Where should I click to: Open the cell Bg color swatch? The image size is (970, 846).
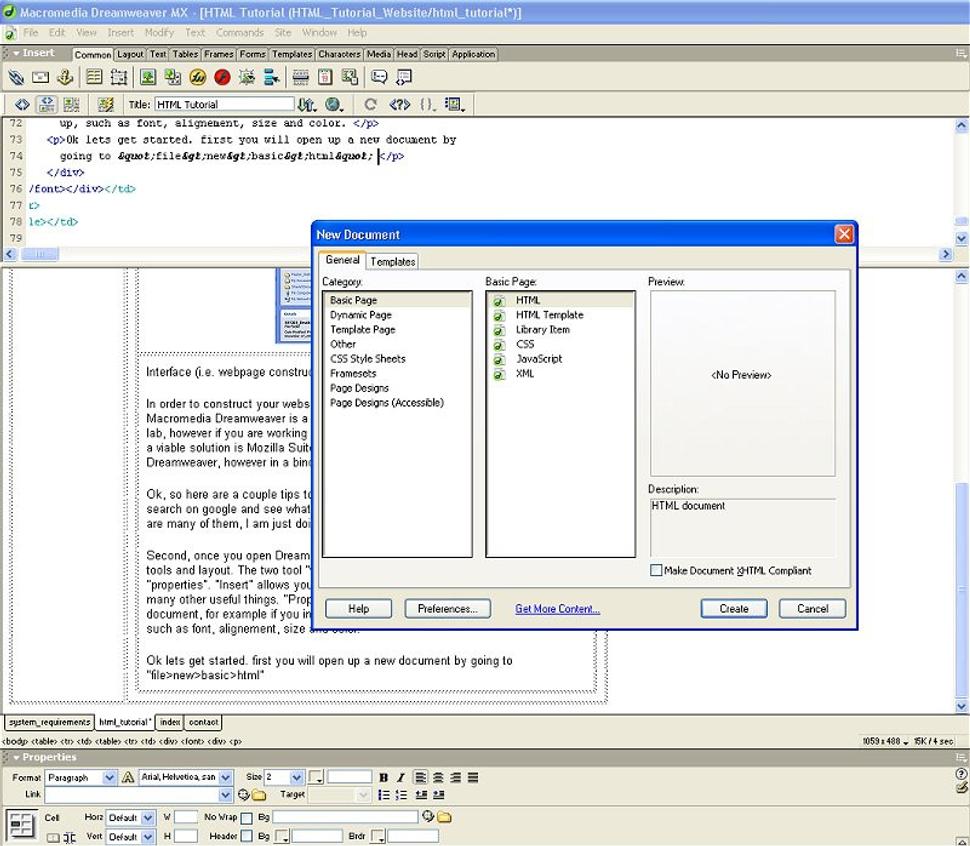(x=282, y=837)
